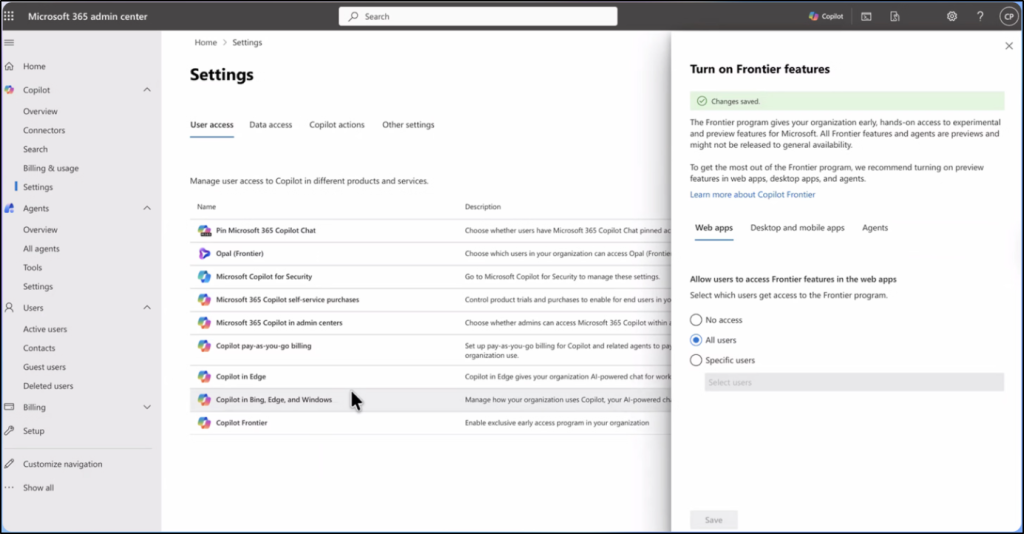Open Connectors under Copilot
This screenshot has width=1024, height=534.
[44, 130]
